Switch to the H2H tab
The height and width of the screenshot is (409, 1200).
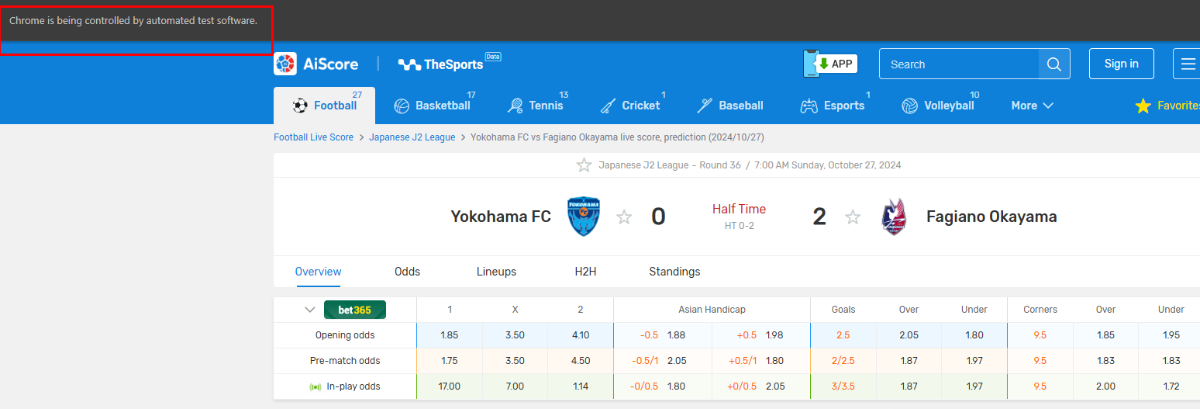click(x=585, y=271)
